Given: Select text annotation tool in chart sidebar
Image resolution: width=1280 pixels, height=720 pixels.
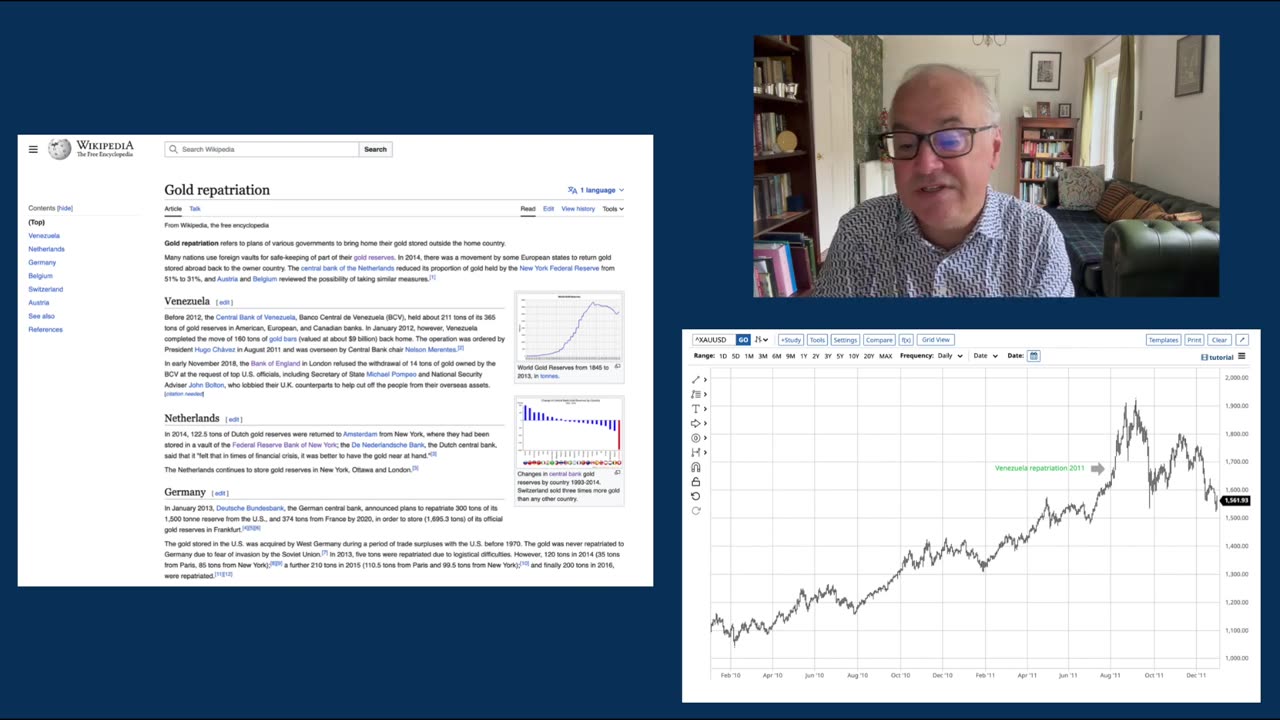Looking at the screenshot, I should (696, 409).
